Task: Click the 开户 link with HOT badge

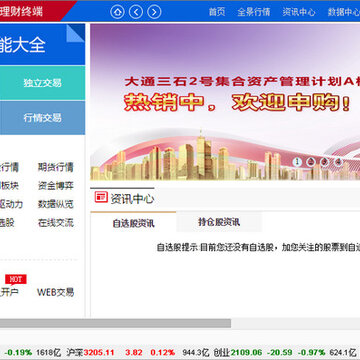Action: pyautogui.click(x=9, y=292)
